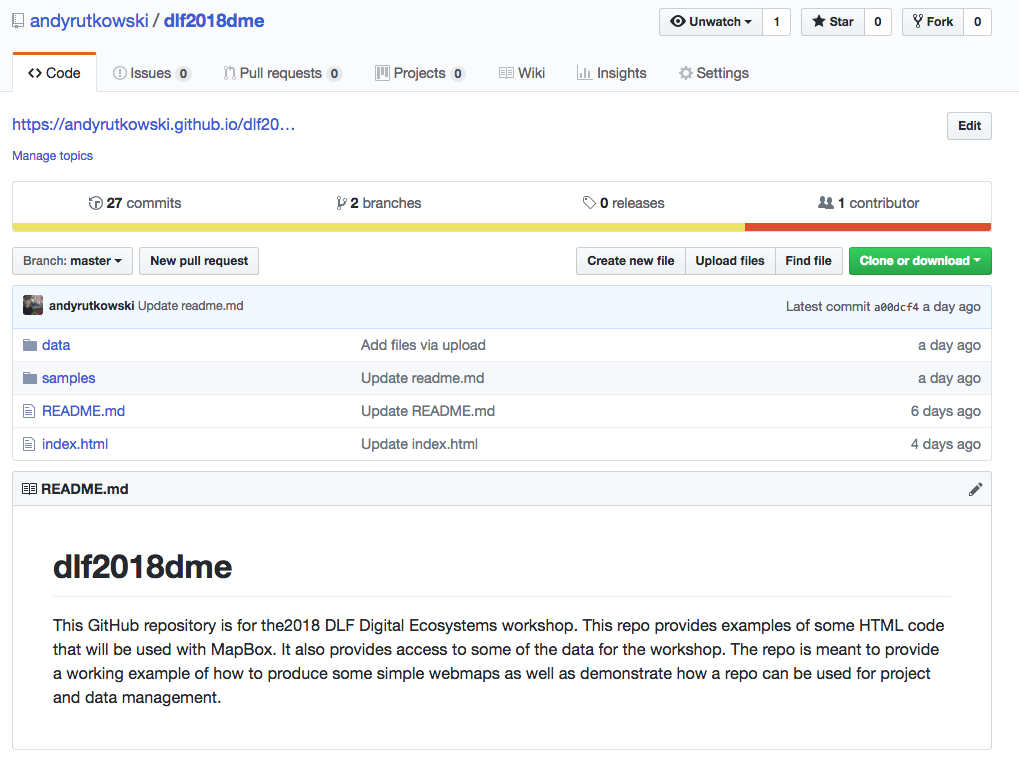Click the watchers count 1
Screen dimensions: 1019x764
(x=777, y=22)
